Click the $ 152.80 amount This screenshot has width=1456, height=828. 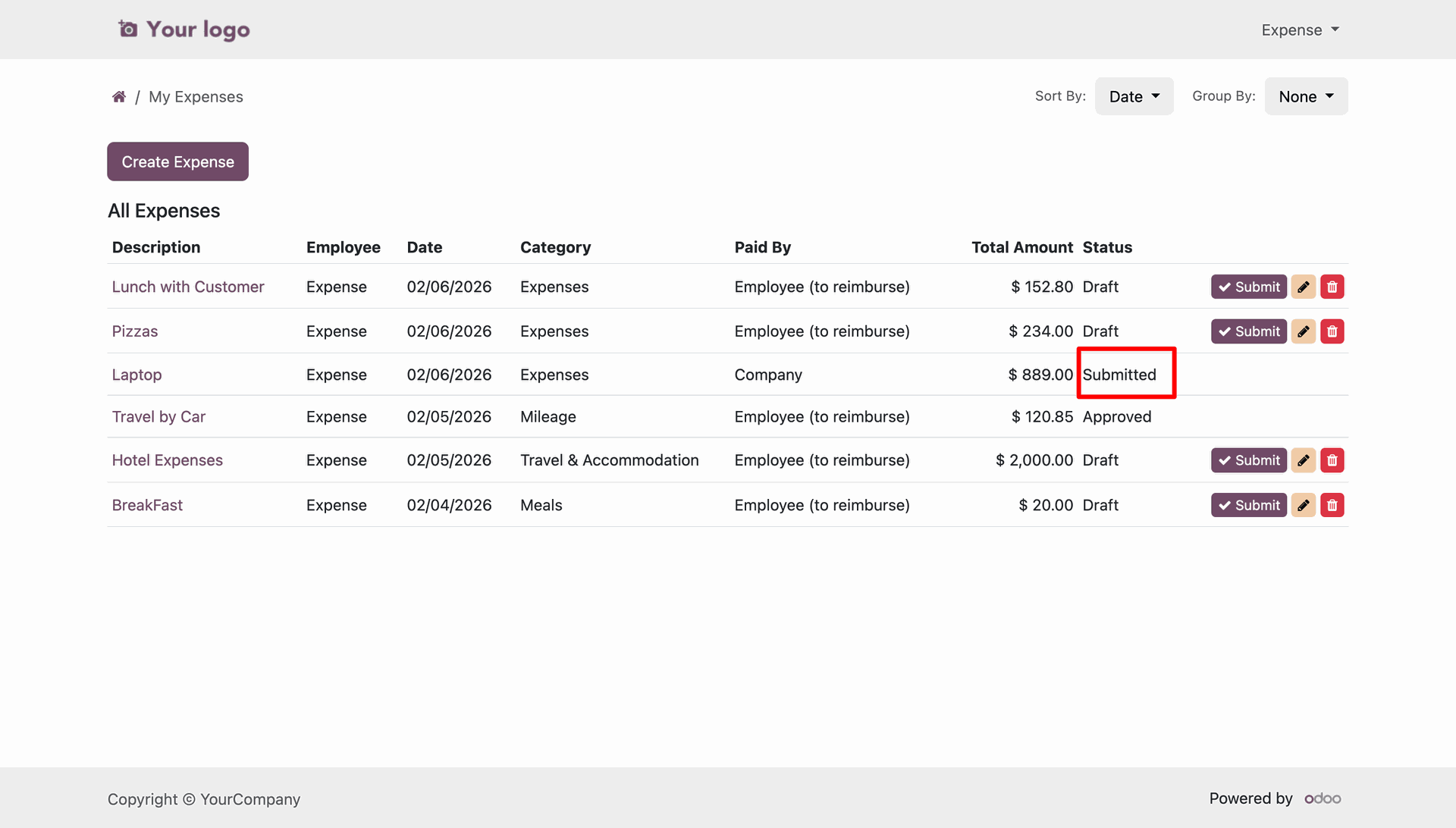pyautogui.click(x=1042, y=287)
